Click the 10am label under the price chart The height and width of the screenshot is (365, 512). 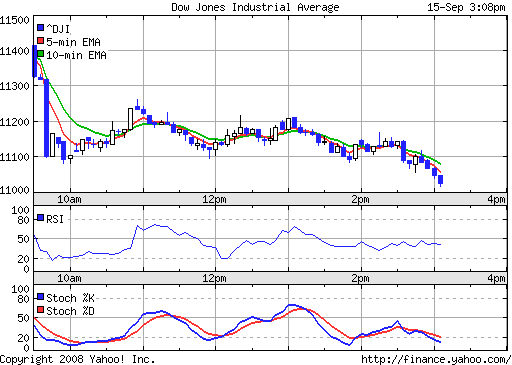[x=69, y=199]
